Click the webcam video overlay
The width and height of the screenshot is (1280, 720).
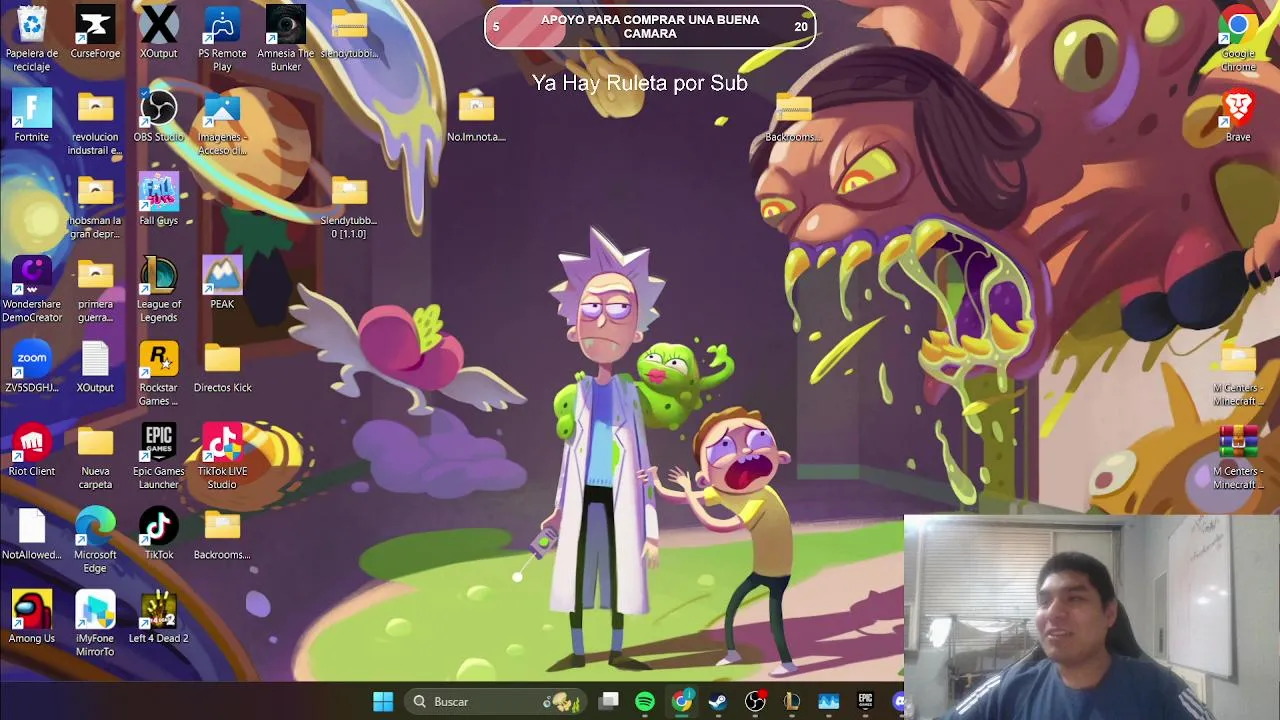click(x=1091, y=617)
